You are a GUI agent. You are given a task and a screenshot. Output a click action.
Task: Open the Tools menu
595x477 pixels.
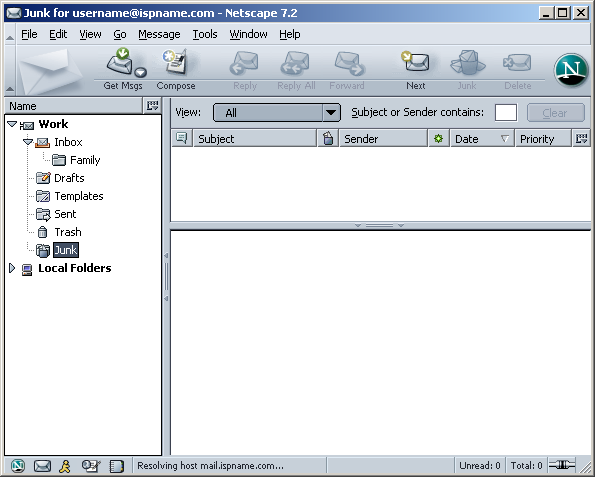(205, 34)
